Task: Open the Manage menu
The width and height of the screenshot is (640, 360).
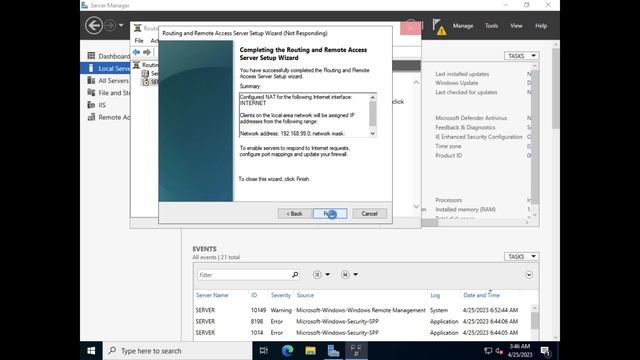Action: (x=463, y=26)
